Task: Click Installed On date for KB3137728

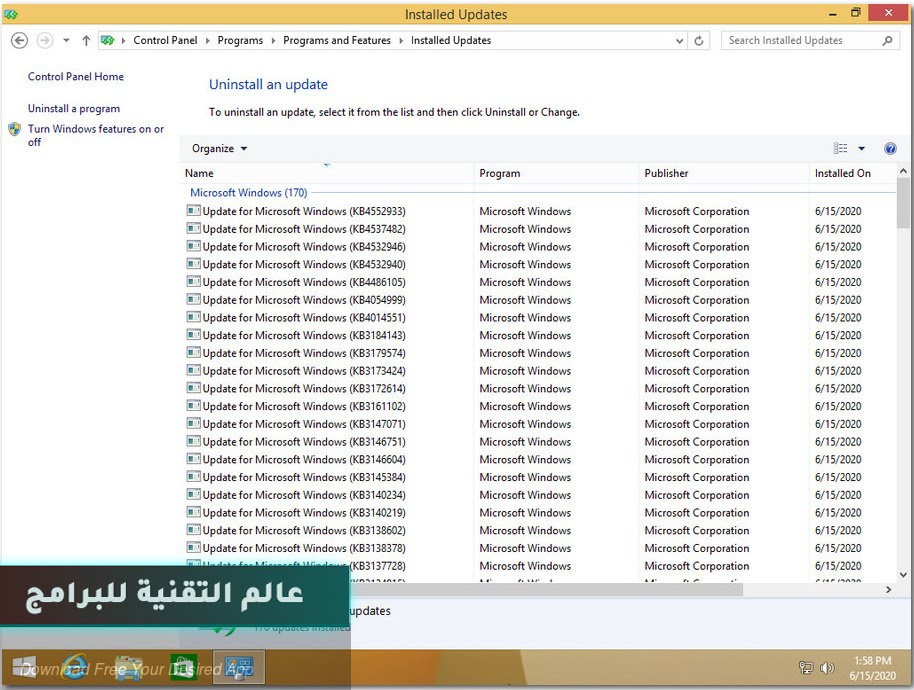Action: pos(838,566)
